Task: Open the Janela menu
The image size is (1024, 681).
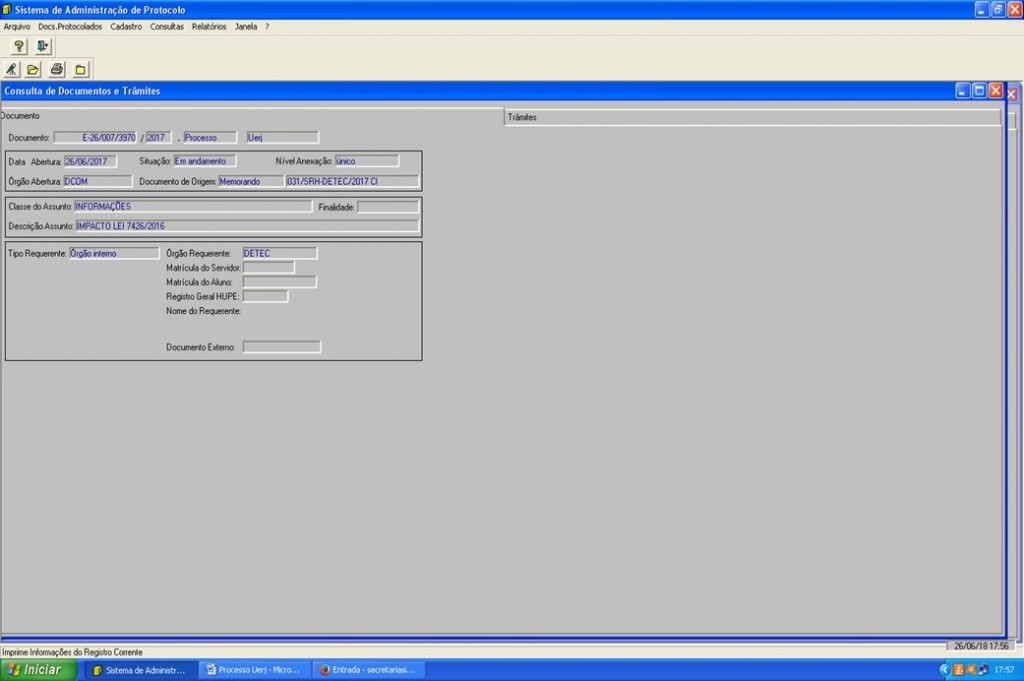Action: [x=246, y=27]
